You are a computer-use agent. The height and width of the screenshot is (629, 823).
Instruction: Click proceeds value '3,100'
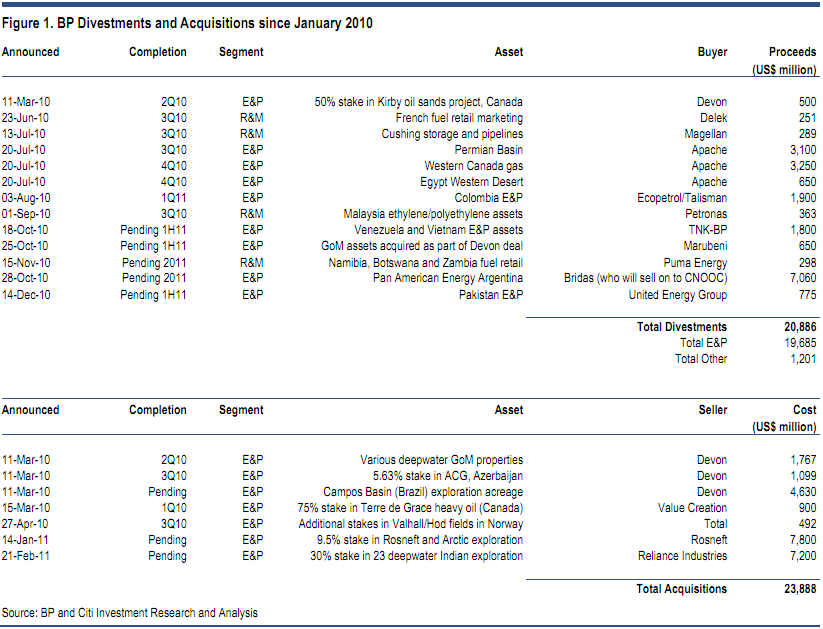pyautogui.click(x=803, y=150)
